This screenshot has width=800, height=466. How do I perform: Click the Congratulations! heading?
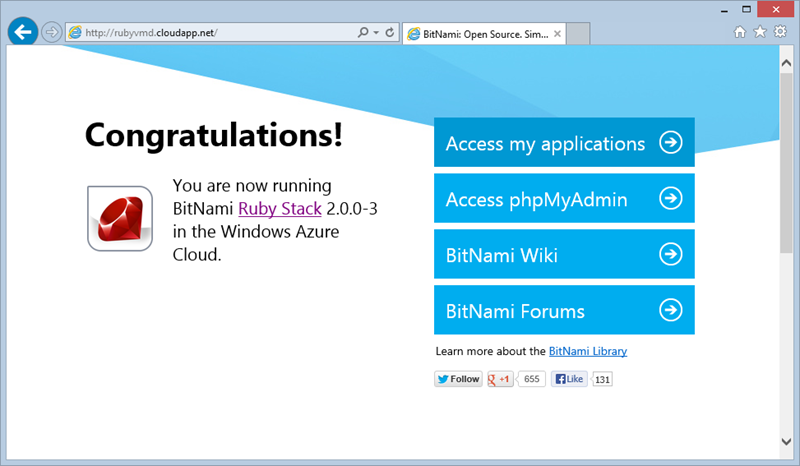[214, 136]
